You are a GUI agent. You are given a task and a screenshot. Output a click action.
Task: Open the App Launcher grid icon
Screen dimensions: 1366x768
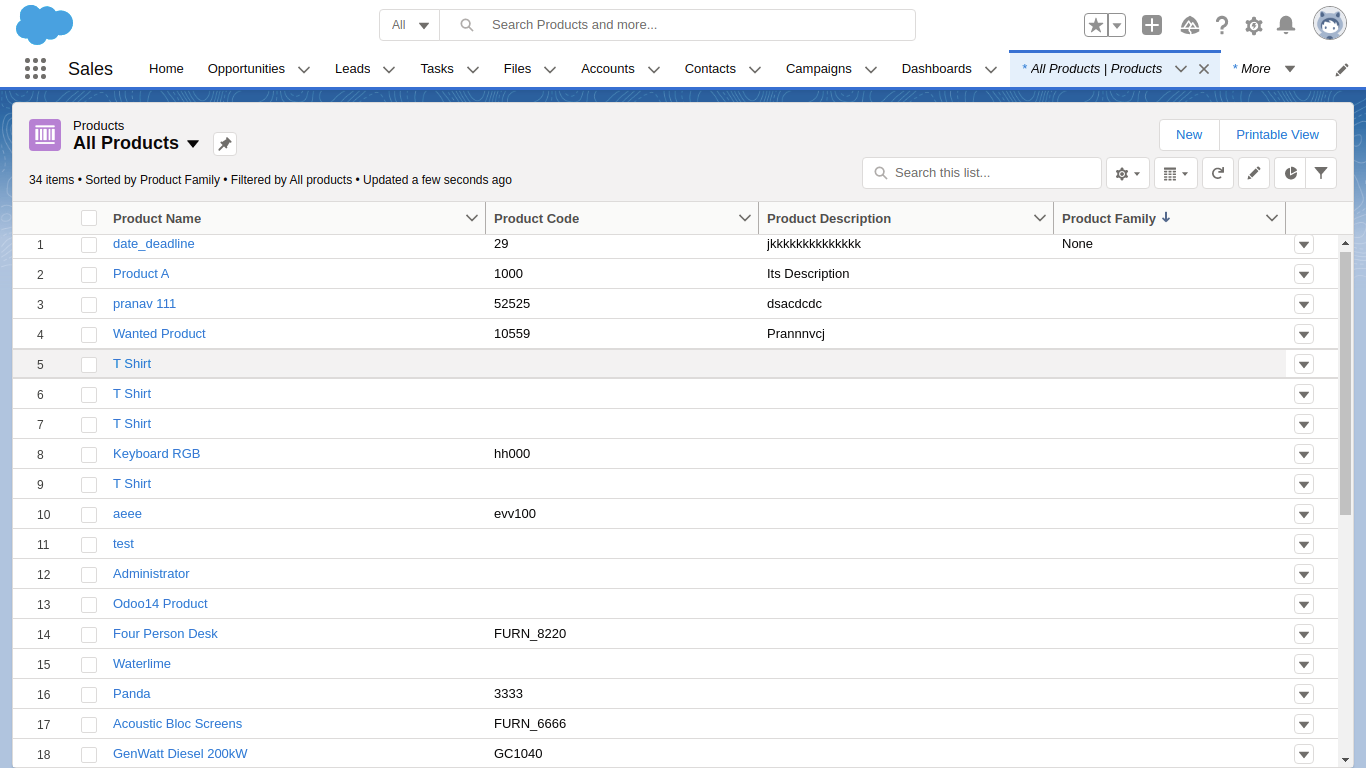coord(35,68)
